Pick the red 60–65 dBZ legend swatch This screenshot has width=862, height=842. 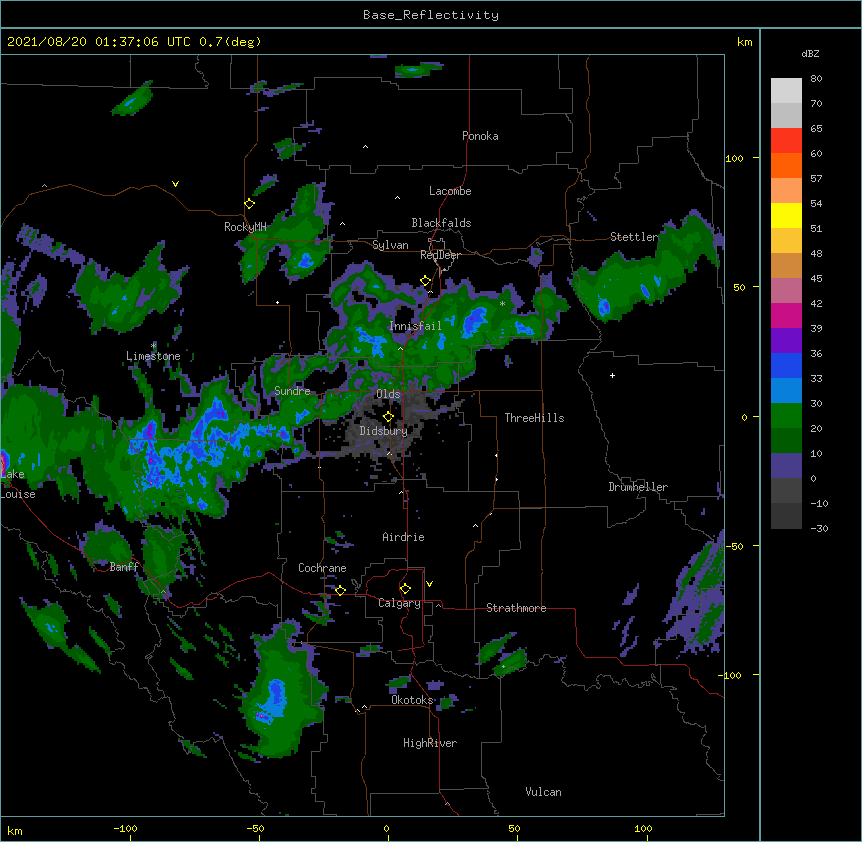tap(786, 141)
